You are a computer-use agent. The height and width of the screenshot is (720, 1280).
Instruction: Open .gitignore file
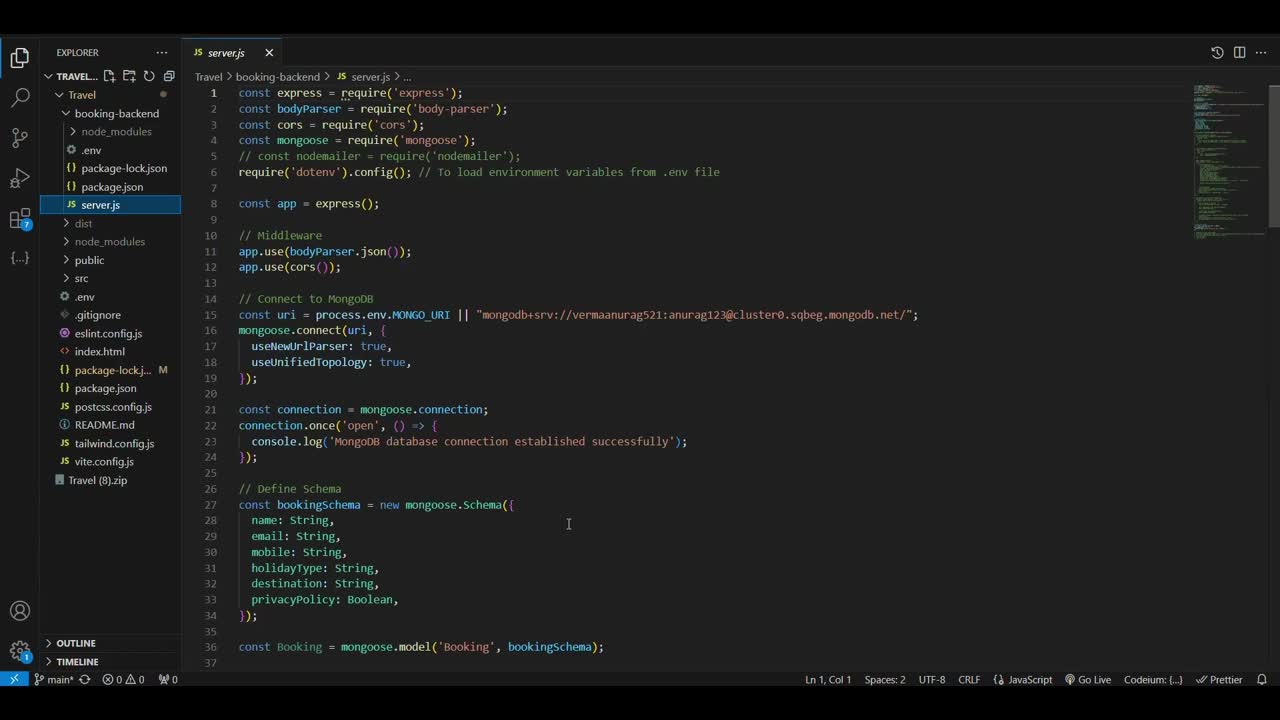(x=97, y=315)
